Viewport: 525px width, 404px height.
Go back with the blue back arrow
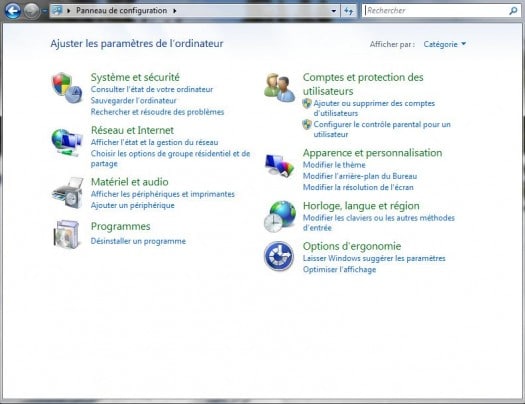(13, 11)
